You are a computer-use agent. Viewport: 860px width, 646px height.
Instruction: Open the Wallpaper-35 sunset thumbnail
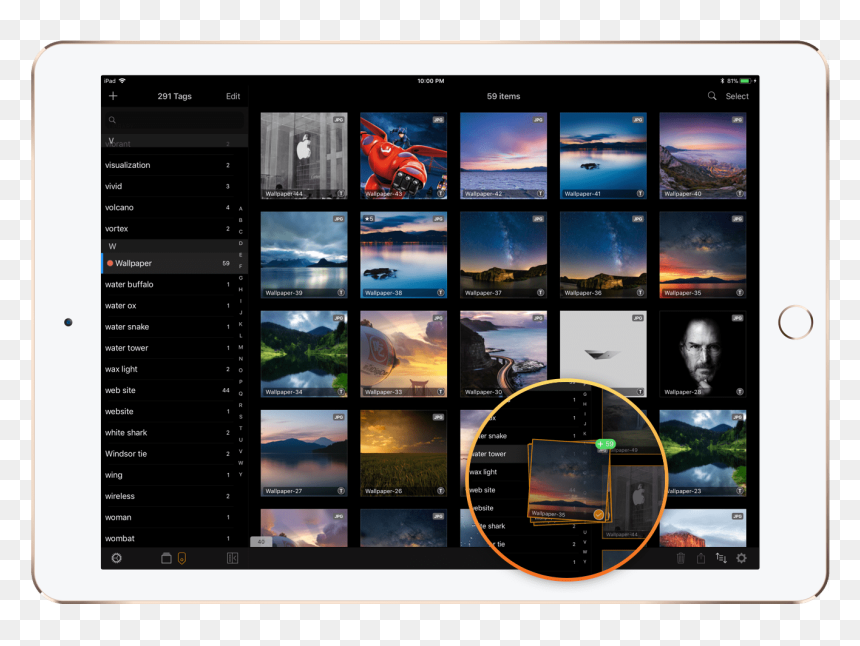[x=703, y=255]
